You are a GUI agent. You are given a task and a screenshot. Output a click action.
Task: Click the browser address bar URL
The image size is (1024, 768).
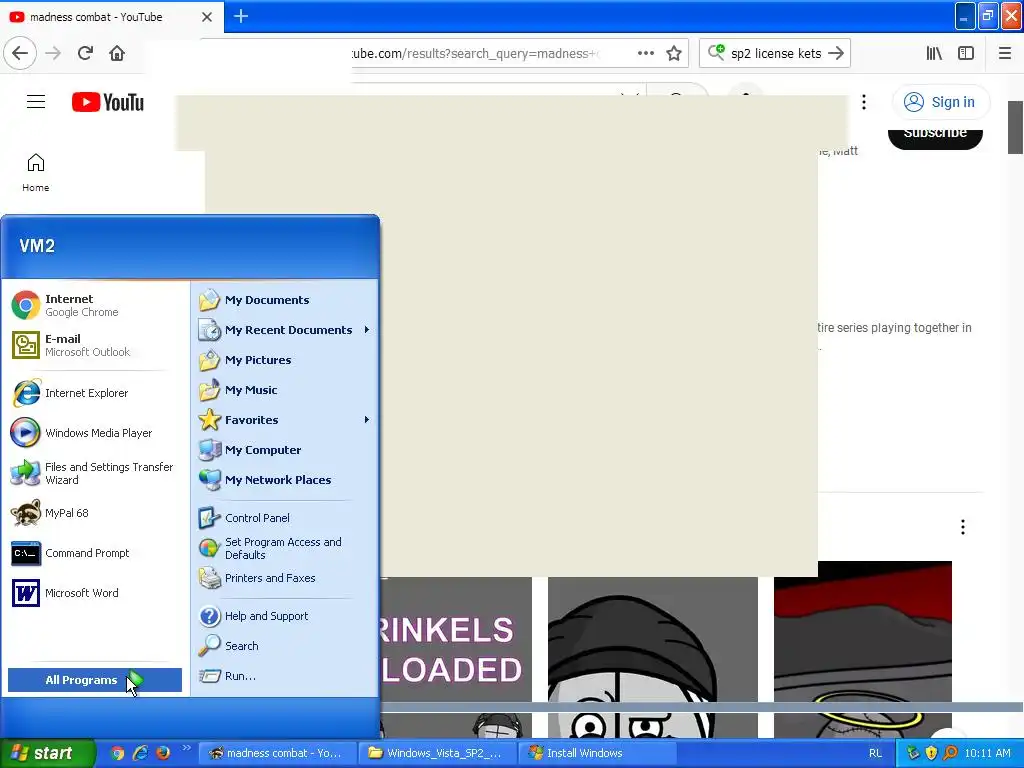point(475,54)
